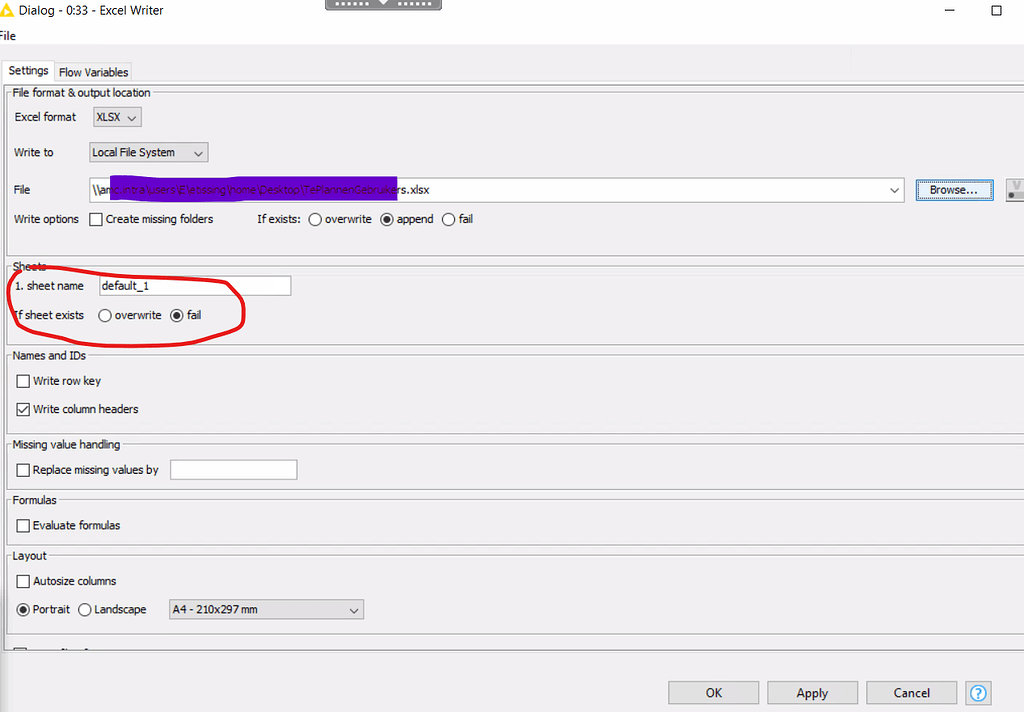Screen dimensions: 1024x712
Task: Maximize the dialog window
Action: coord(996,10)
